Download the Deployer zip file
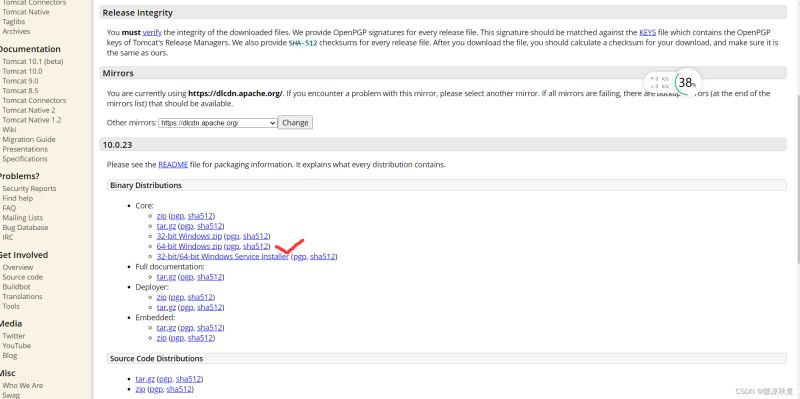This screenshot has width=800, height=399. pos(162,297)
